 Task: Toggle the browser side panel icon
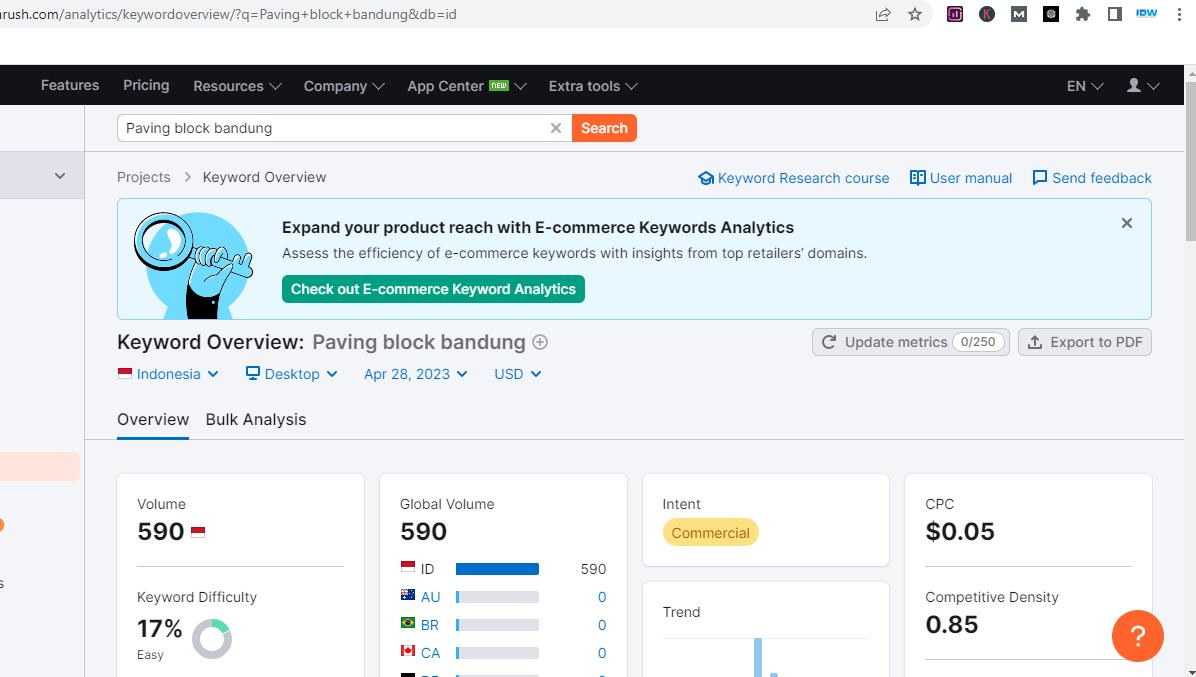pyautogui.click(x=1114, y=14)
